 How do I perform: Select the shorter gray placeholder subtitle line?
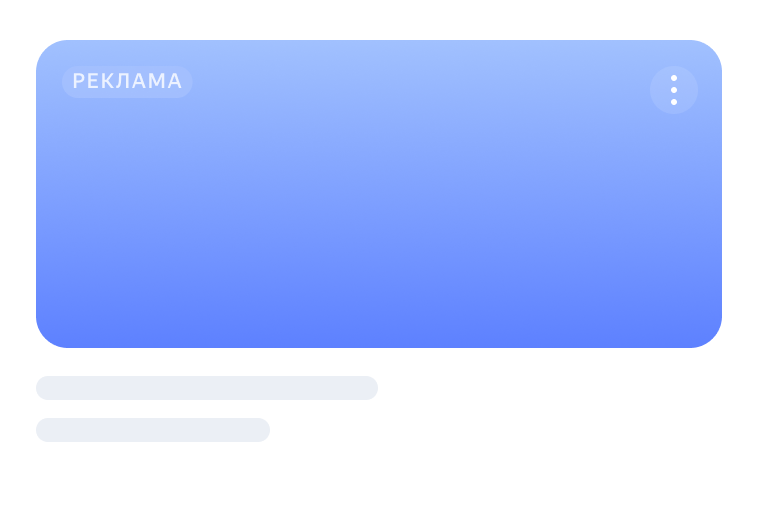pyautogui.click(x=153, y=430)
